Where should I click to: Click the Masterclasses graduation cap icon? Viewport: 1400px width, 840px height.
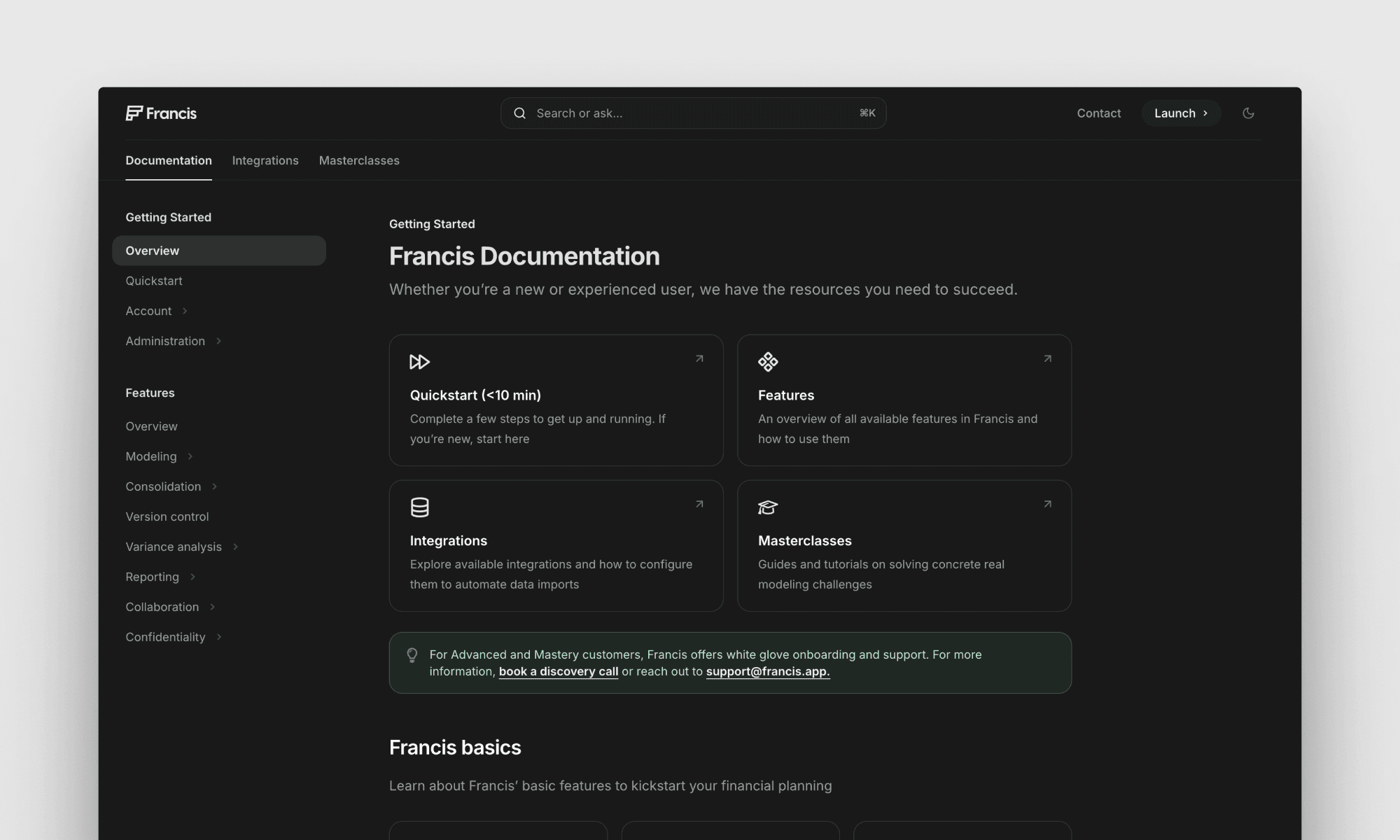tap(768, 507)
